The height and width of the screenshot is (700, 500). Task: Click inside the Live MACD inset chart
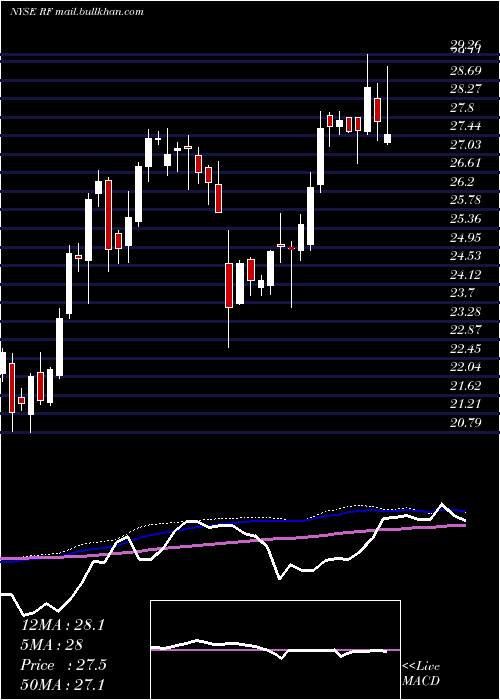pyautogui.click(x=275, y=650)
